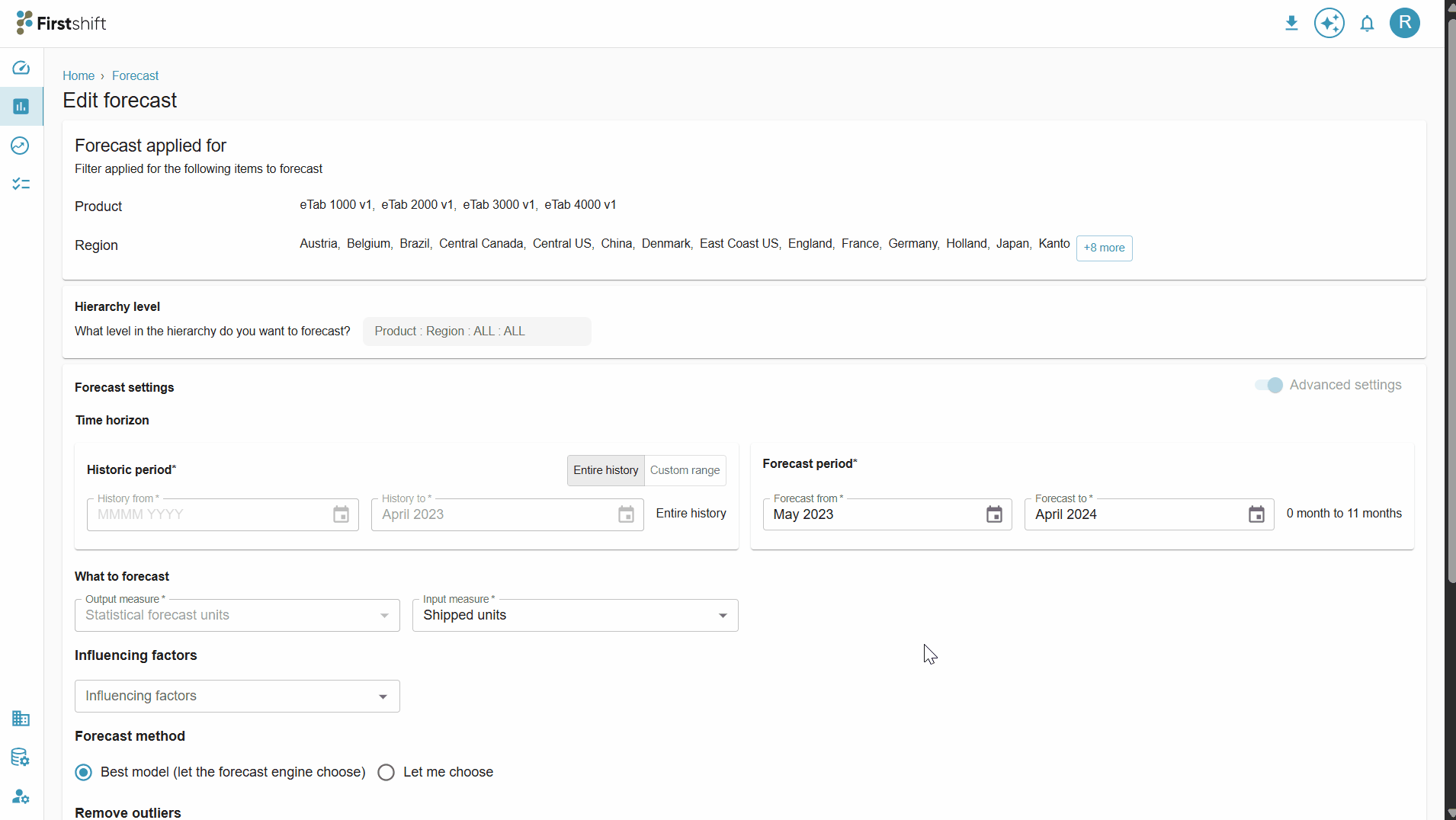Click the History to date field
Image resolution: width=1456 pixels, height=820 pixels.
coord(508,515)
